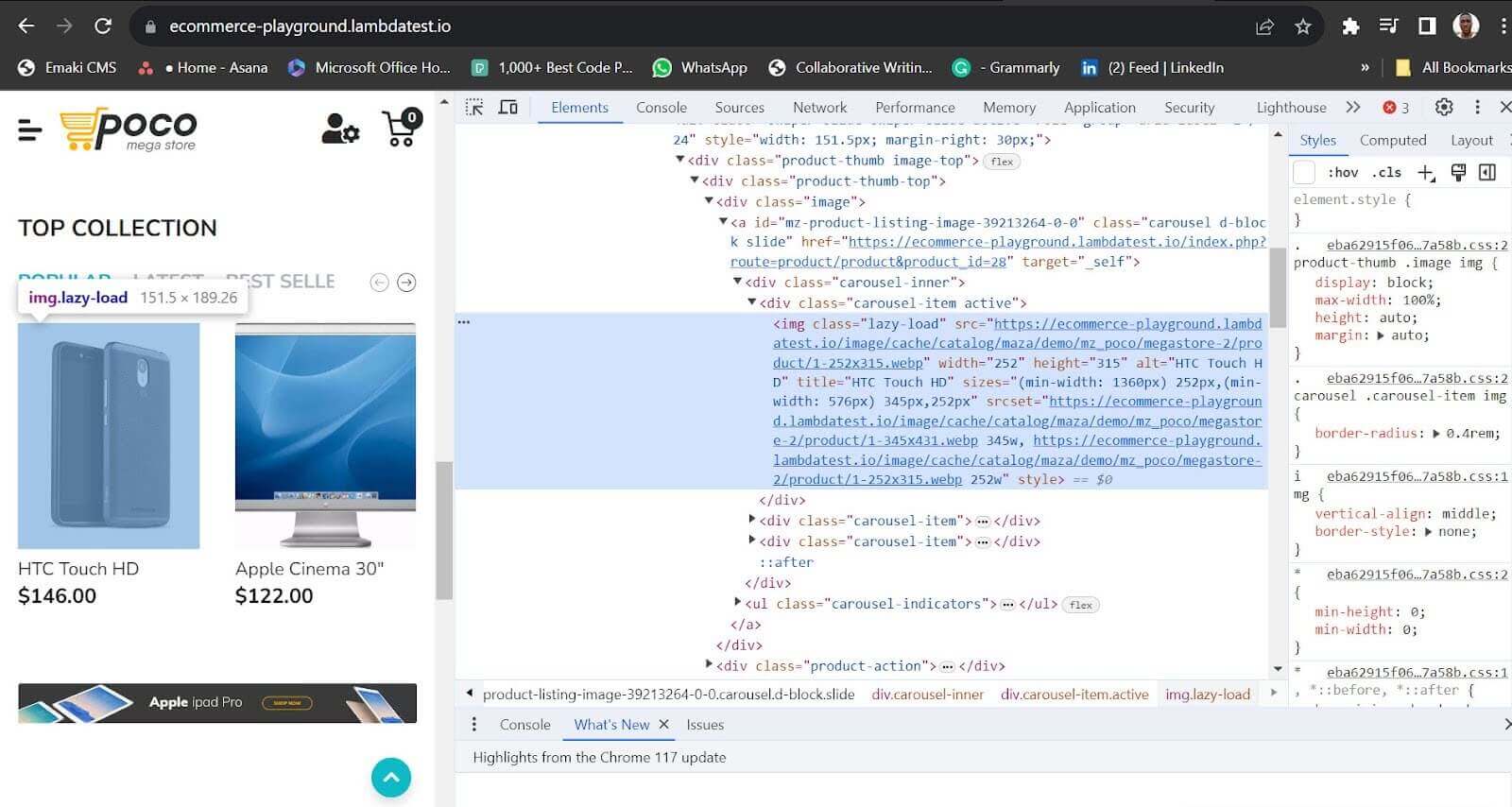Screen dimensions: 1512x807
Task: Bookmark this page with the star icon
Action: click(x=1303, y=26)
